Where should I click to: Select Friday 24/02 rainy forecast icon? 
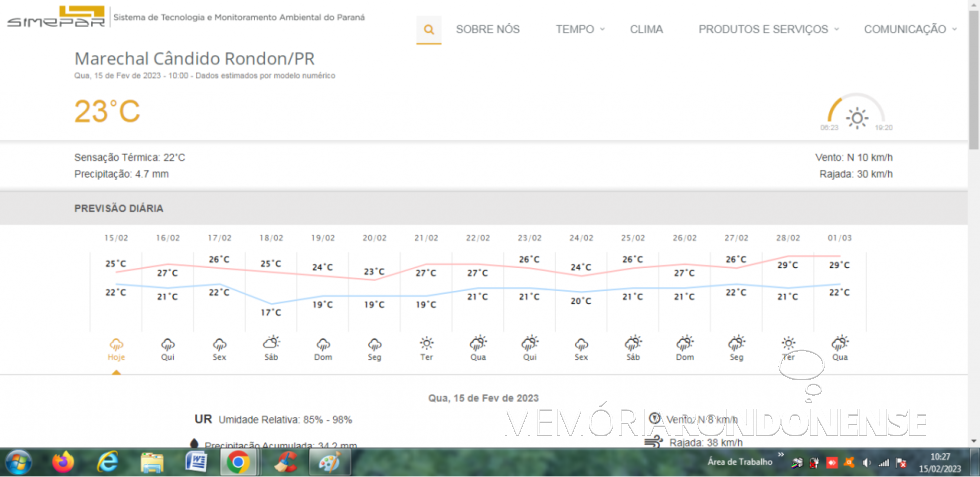581,343
